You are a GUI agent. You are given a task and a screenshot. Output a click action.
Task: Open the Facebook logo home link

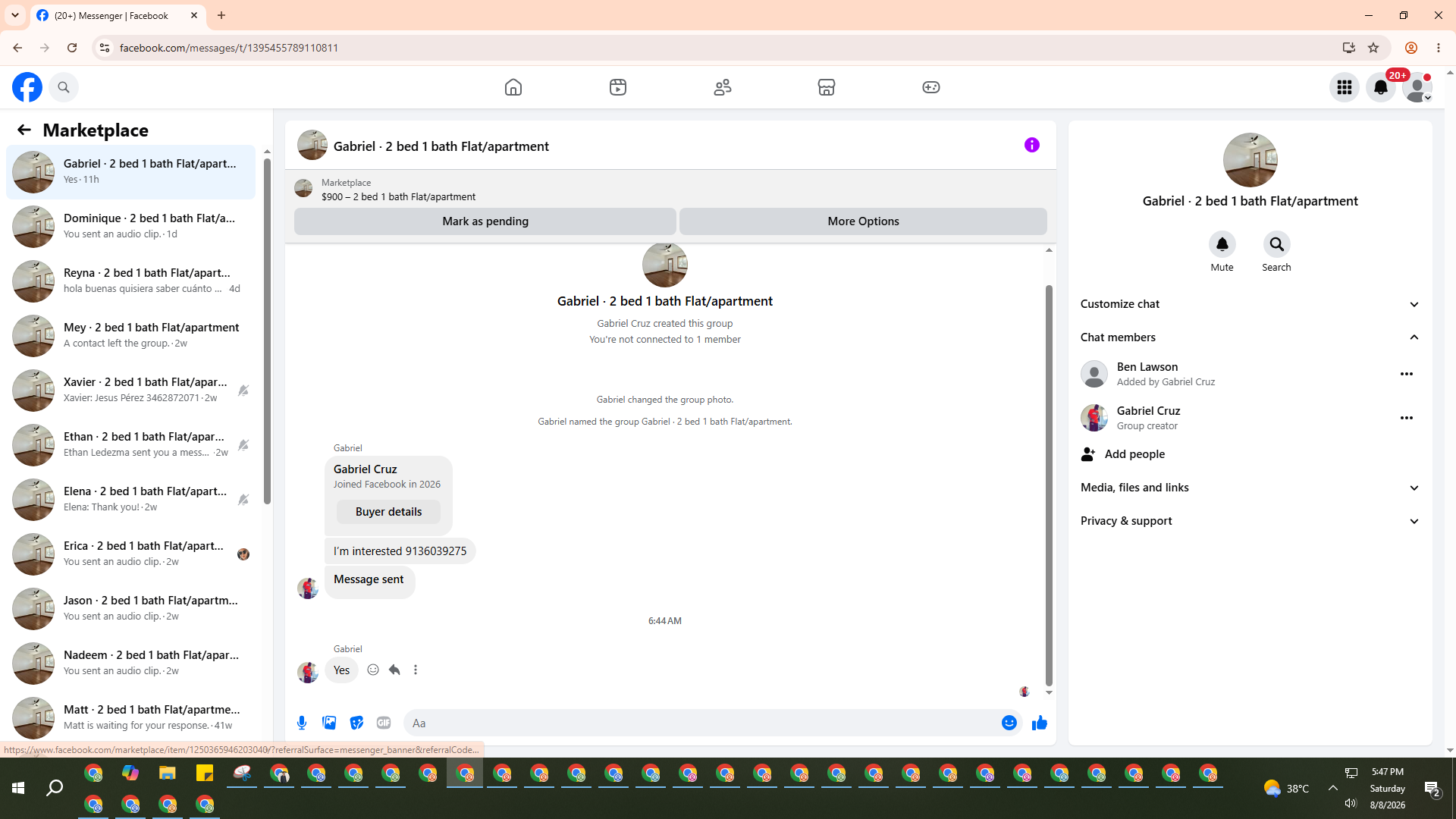click(x=27, y=87)
